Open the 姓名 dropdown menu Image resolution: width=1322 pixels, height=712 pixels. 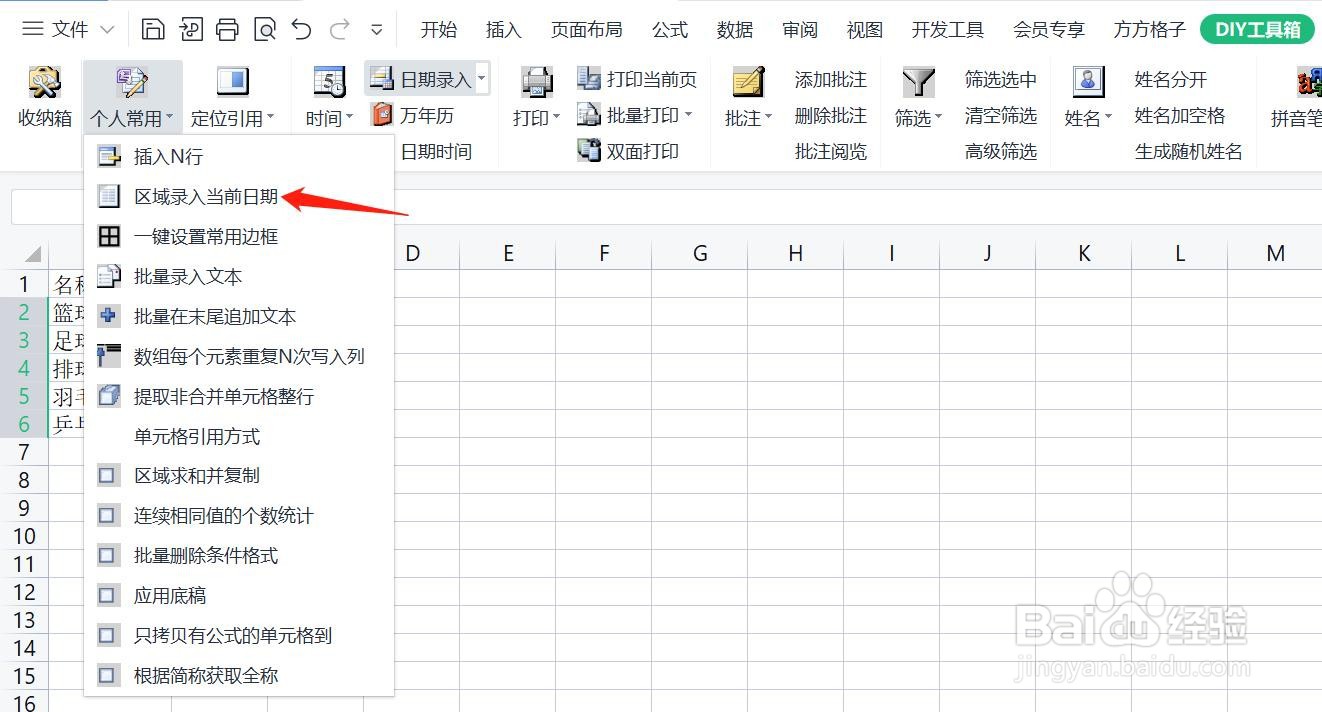tap(1087, 117)
